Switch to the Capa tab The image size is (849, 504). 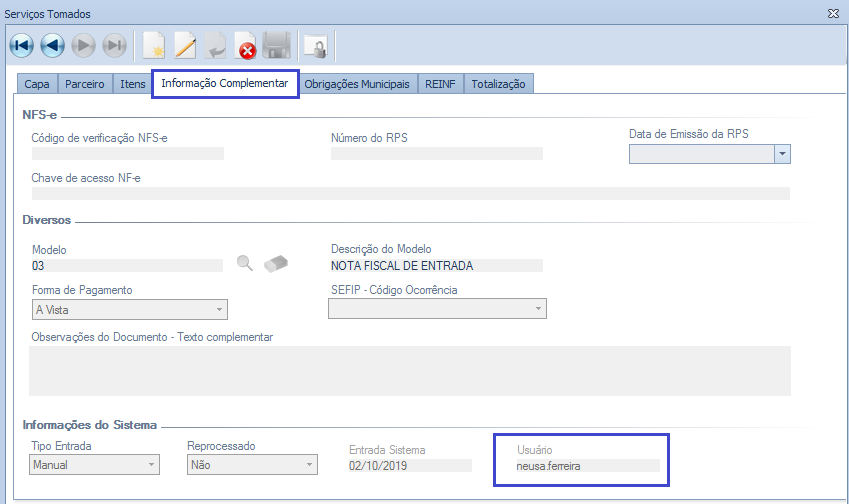[x=37, y=84]
